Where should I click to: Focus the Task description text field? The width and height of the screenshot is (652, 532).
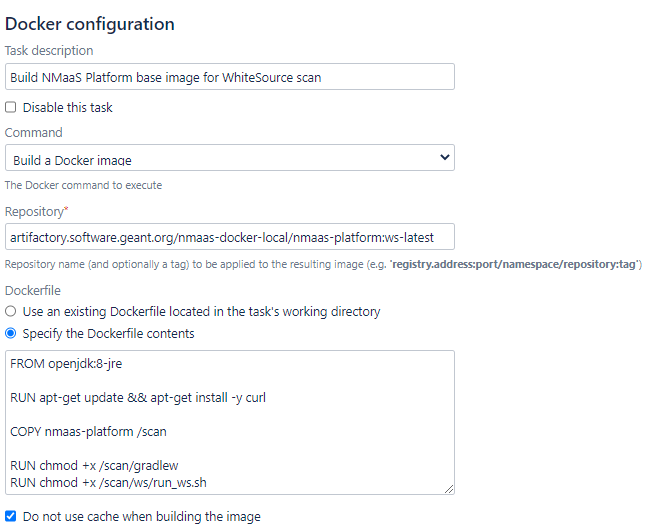[230, 77]
